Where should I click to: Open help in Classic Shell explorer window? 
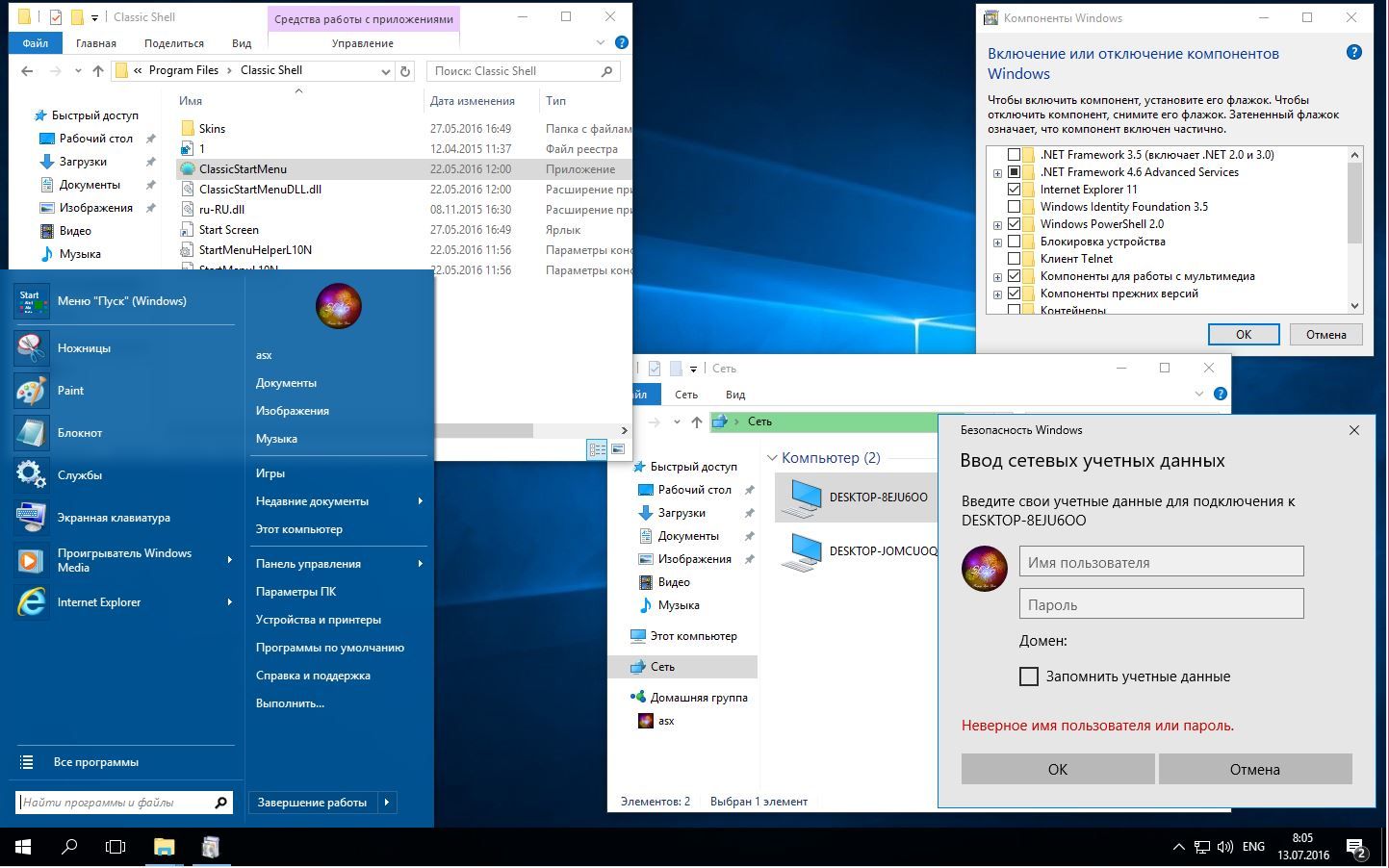click(x=622, y=42)
